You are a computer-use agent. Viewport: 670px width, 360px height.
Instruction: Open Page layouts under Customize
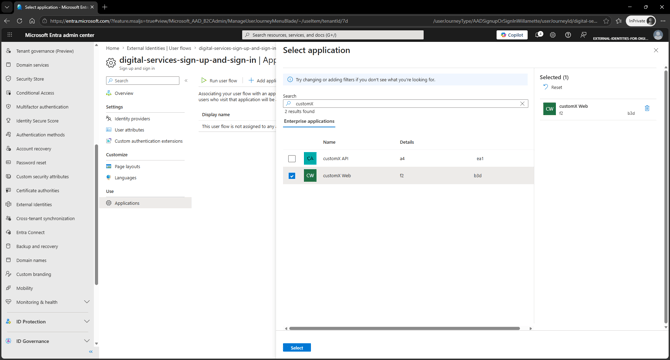(x=127, y=167)
